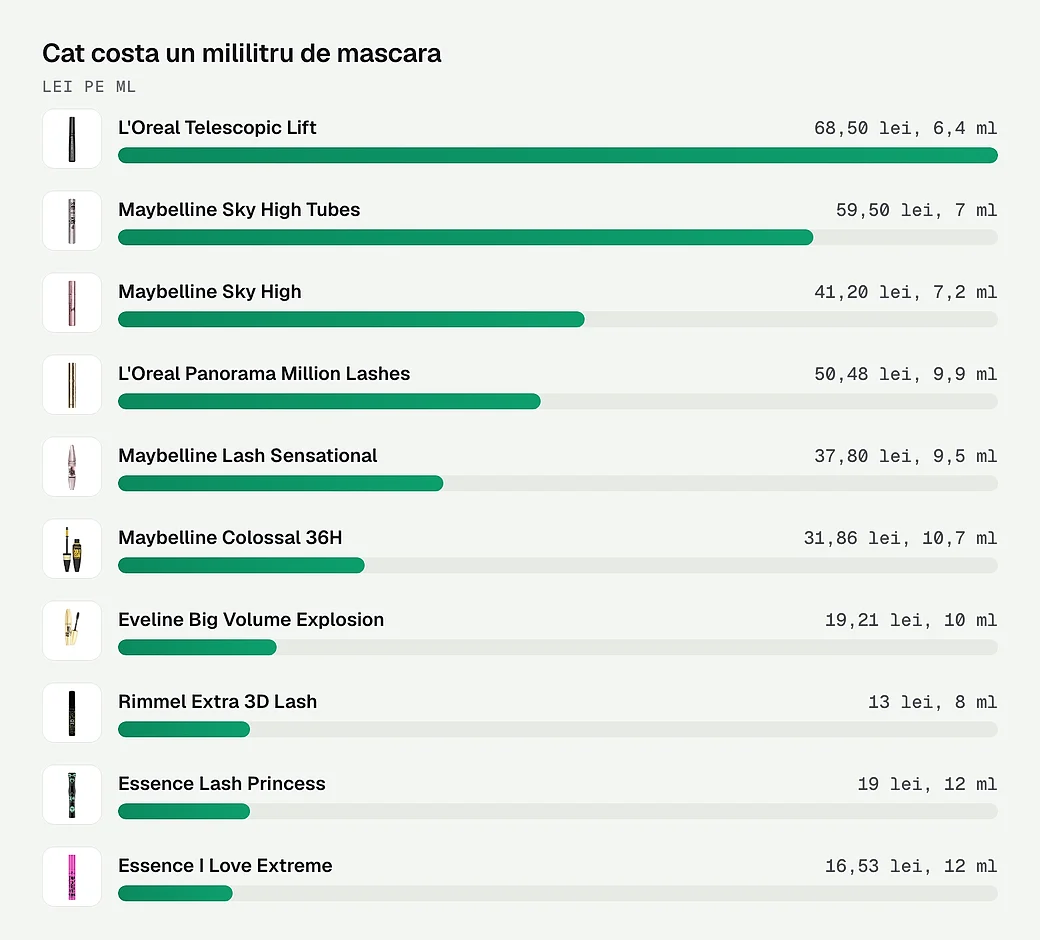Click the 'Maybelline Sky High' label
Screen dimensions: 1040x940
pos(210,292)
